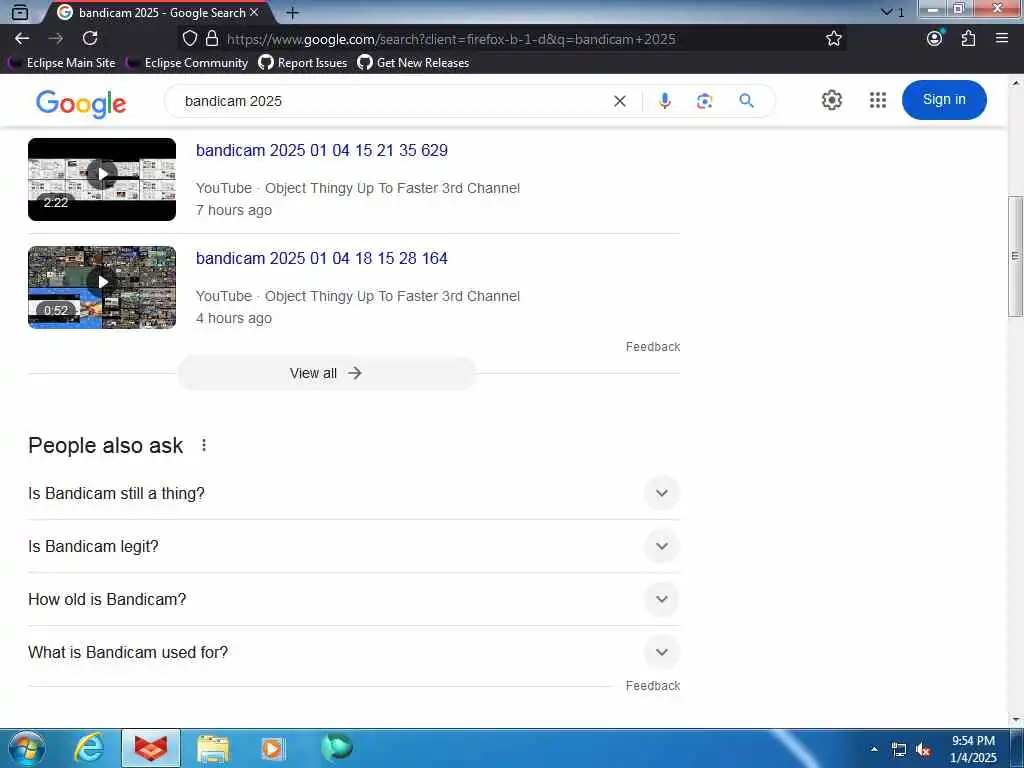
Task: Expand 'How old is Bandicam?' question
Action: point(354,599)
